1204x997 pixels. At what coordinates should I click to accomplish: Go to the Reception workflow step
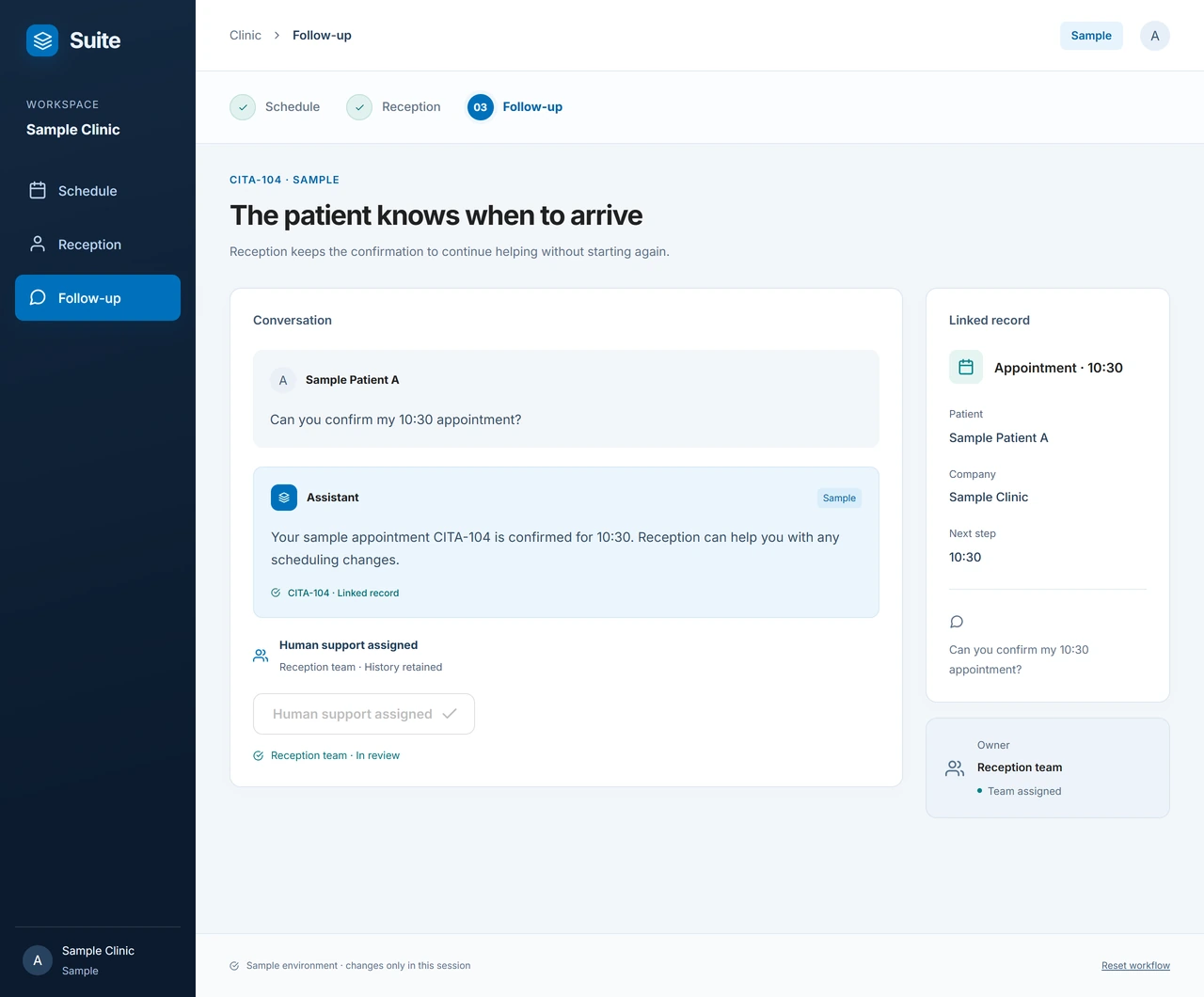pos(393,107)
